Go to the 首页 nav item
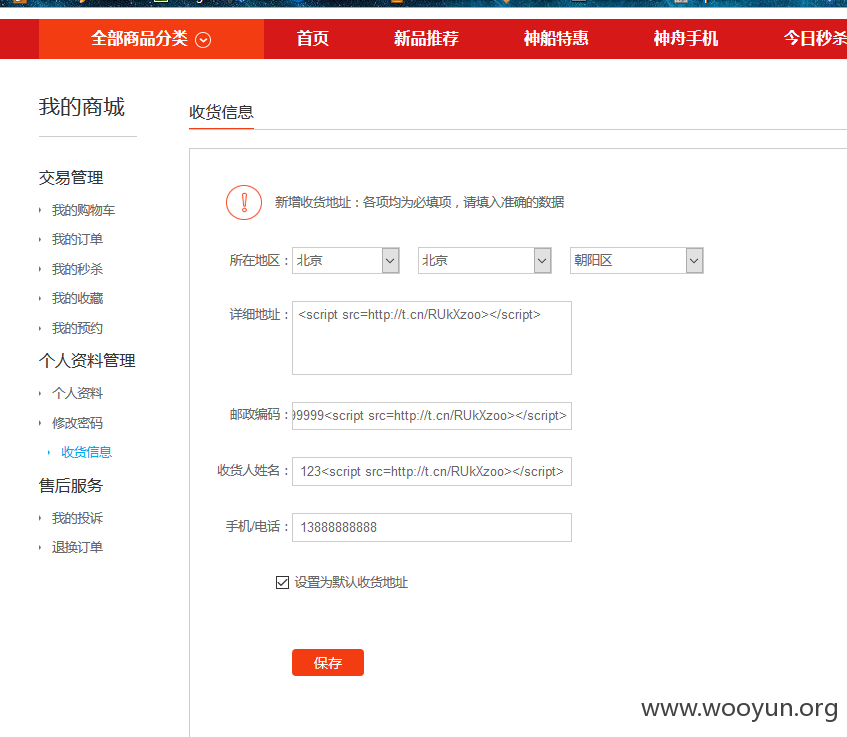Image resolution: width=847 pixels, height=737 pixels. coord(312,38)
